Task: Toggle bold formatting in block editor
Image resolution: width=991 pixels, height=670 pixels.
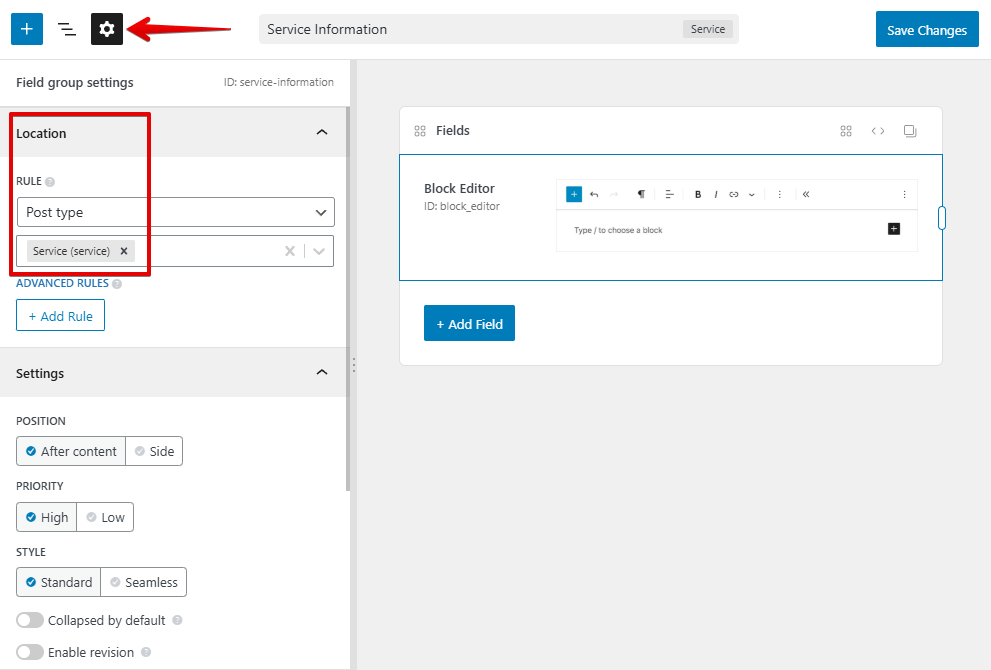Action: (x=698, y=194)
